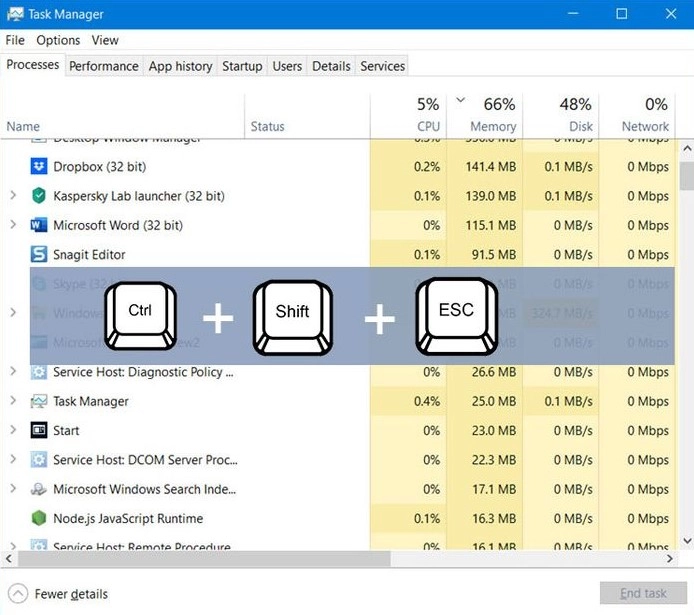Click horizontal scrollbar left arrow
Viewport: 694px width, 615px height.
(8, 559)
